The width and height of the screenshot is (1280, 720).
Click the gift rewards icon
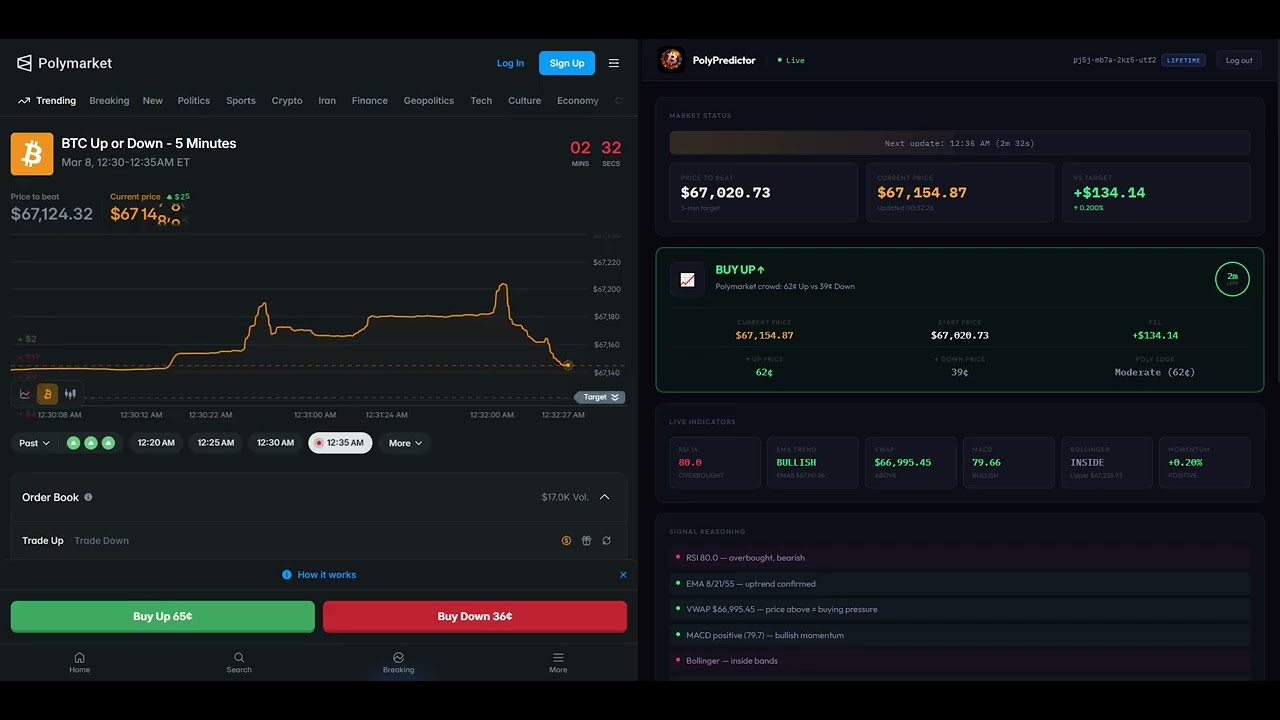(x=586, y=541)
